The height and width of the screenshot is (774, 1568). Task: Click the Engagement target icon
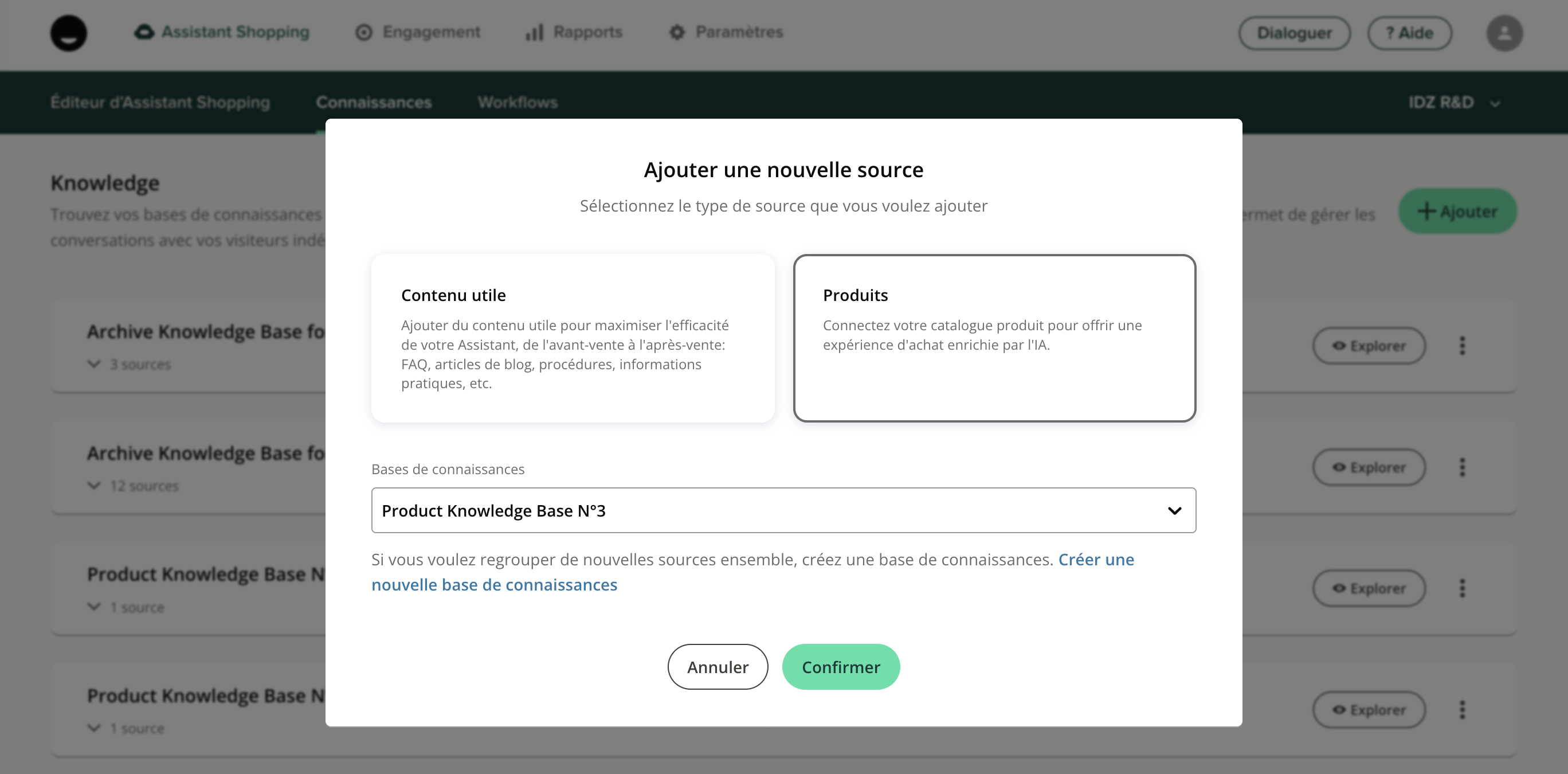tap(363, 32)
